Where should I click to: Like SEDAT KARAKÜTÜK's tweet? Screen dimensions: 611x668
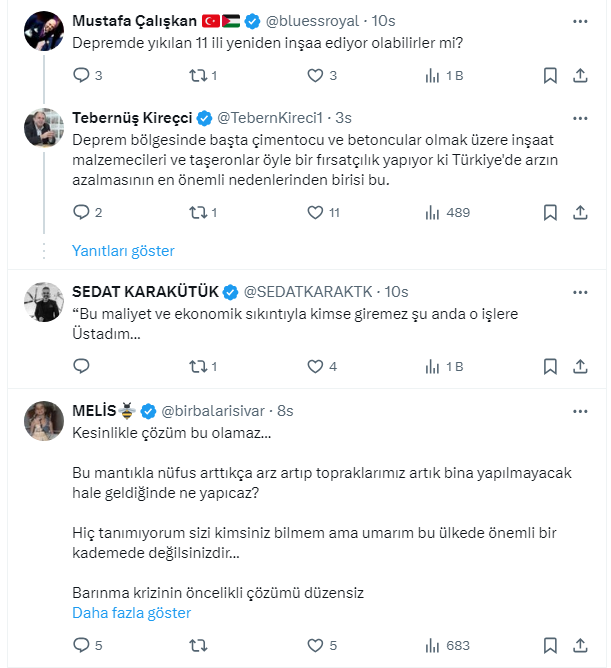click(316, 366)
